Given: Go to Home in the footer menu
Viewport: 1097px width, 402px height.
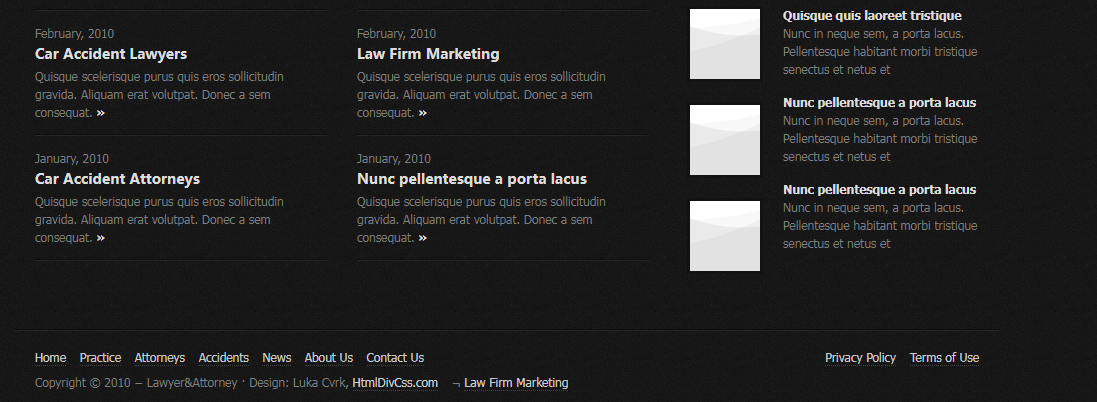Looking at the screenshot, I should pos(50,358).
